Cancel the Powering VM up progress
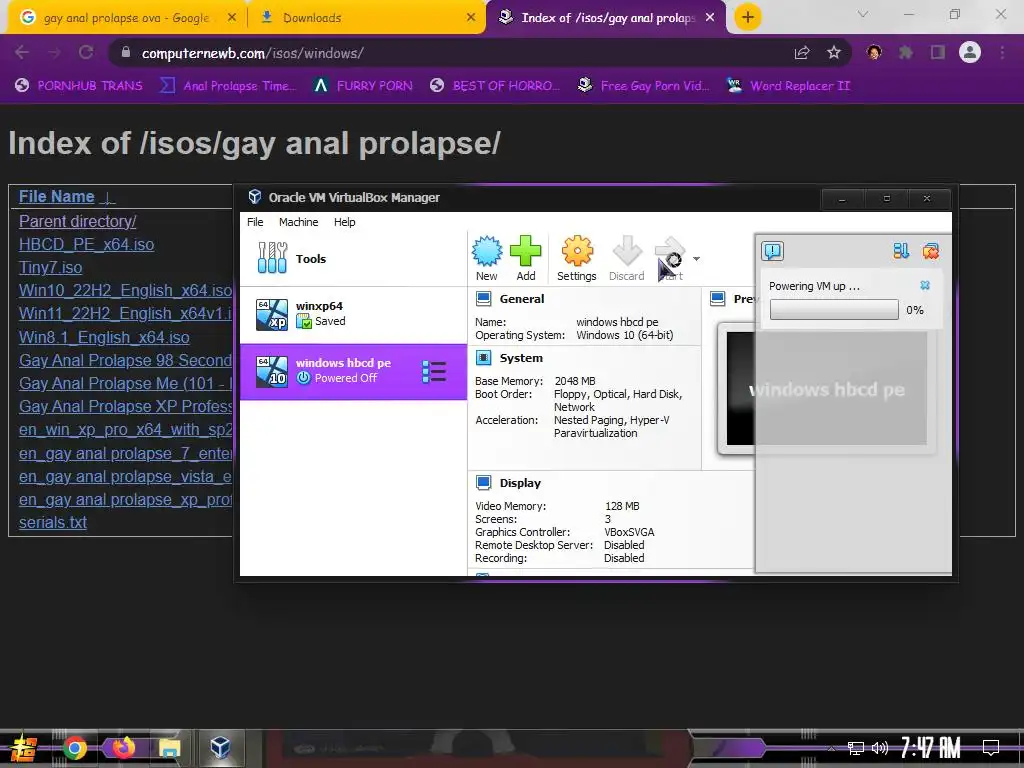Viewport: 1024px width, 768px height. (925, 285)
